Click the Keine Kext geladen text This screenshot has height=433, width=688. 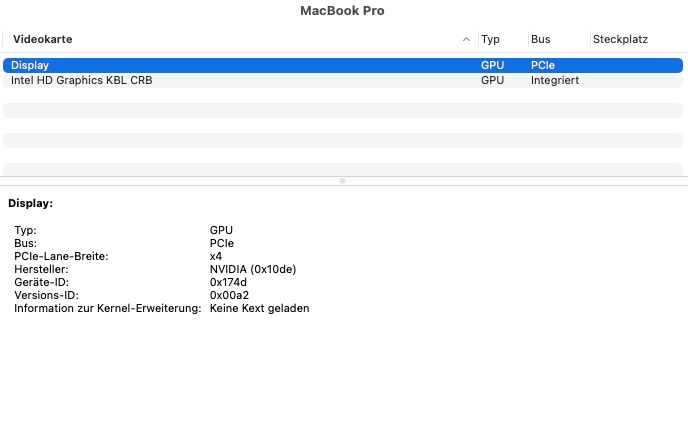pos(259,308)
